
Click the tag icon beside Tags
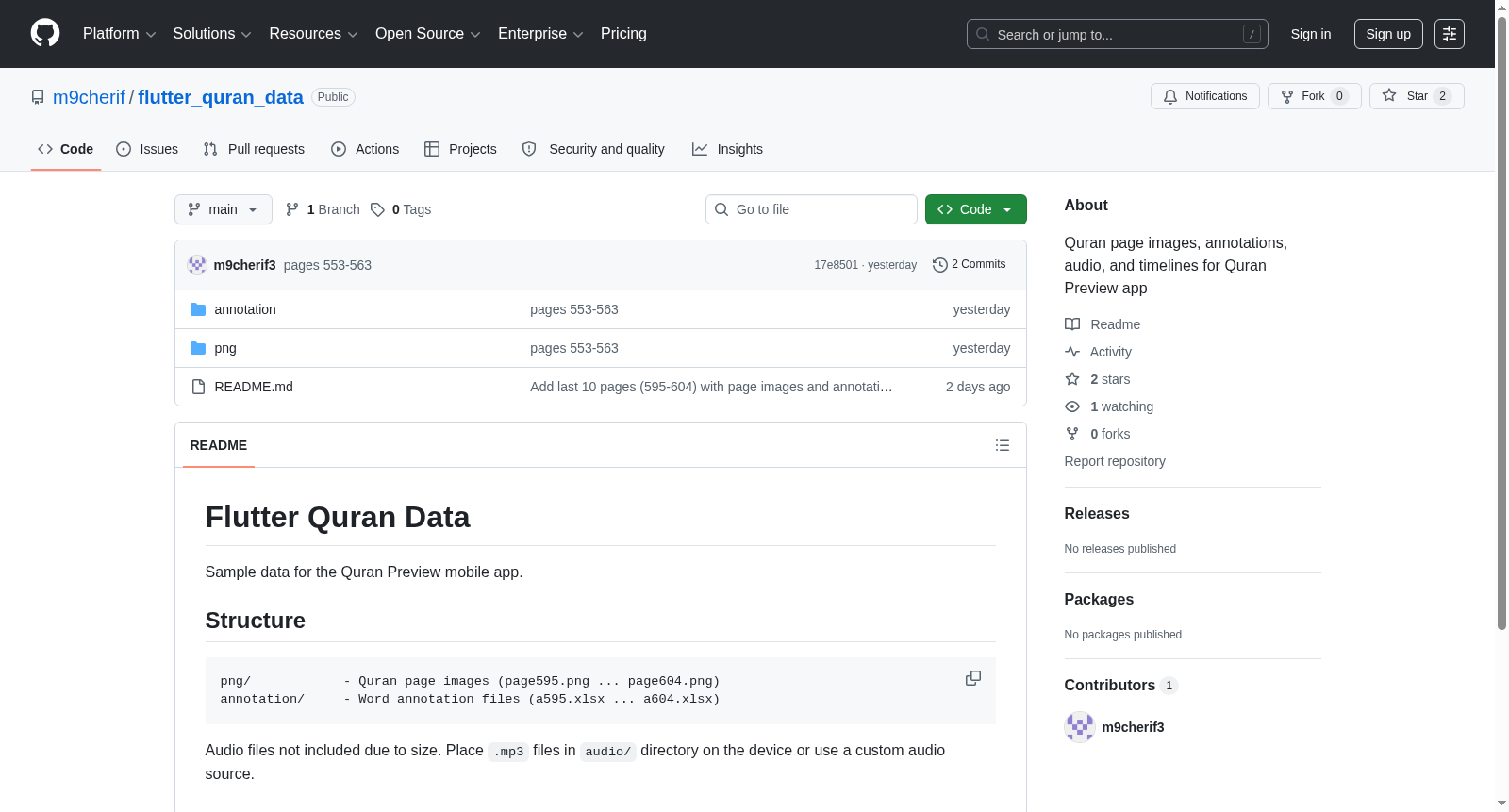pos(377,209)
